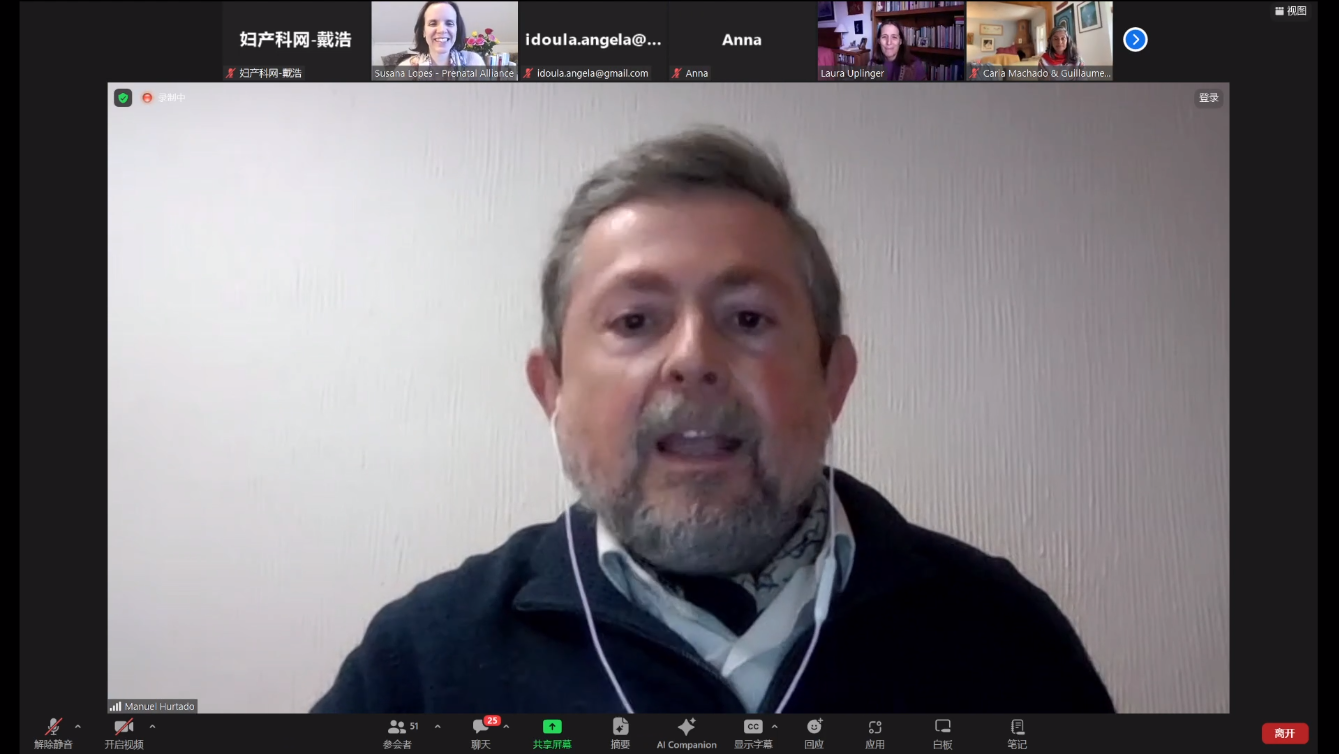Viewport: 1339px width, 754px height.
Task: Show next participants with the blue arrow
Action: pyautogui.click(x=1135, y=39)
